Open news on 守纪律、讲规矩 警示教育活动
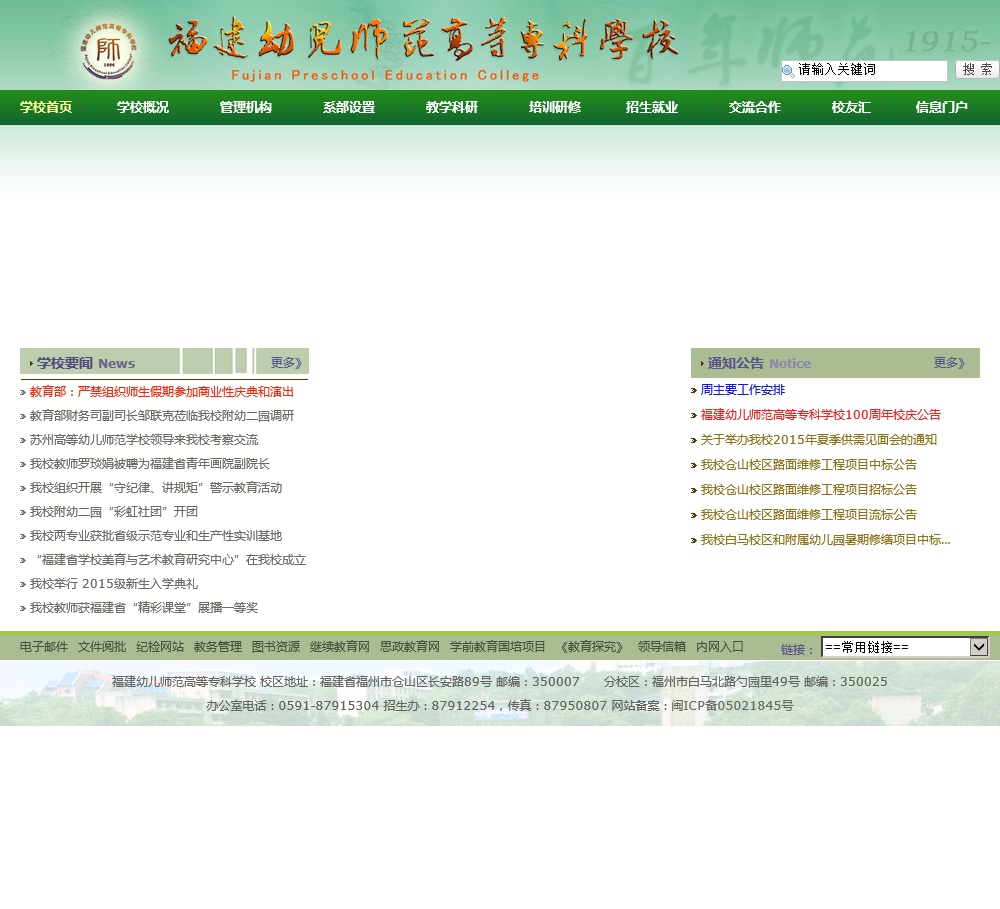Image resolution: width=1000 pixels, height=909 pixels. pos(156,488)
